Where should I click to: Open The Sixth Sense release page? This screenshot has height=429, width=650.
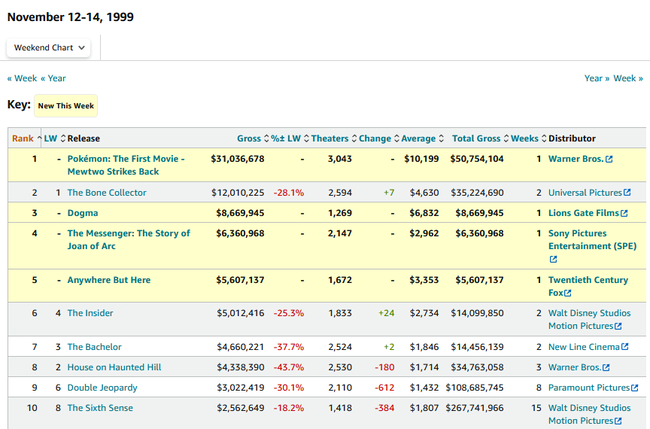coord(100,408)
